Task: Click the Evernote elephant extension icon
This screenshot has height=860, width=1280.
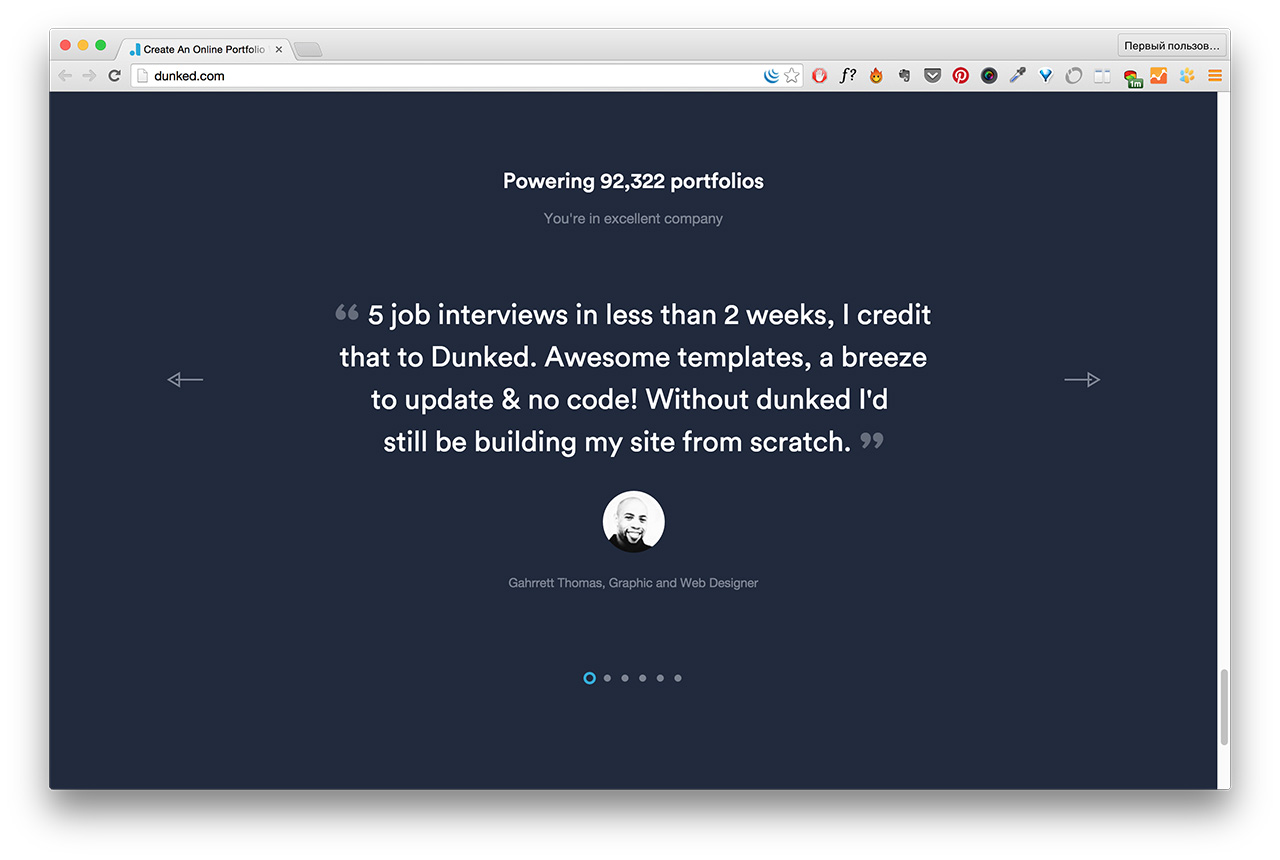Action: coord(904,75)
